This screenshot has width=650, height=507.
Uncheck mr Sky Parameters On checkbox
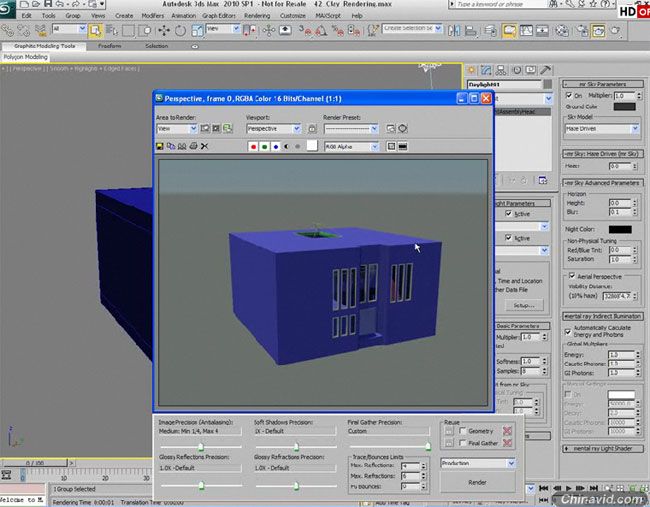[x=569, y=95]
